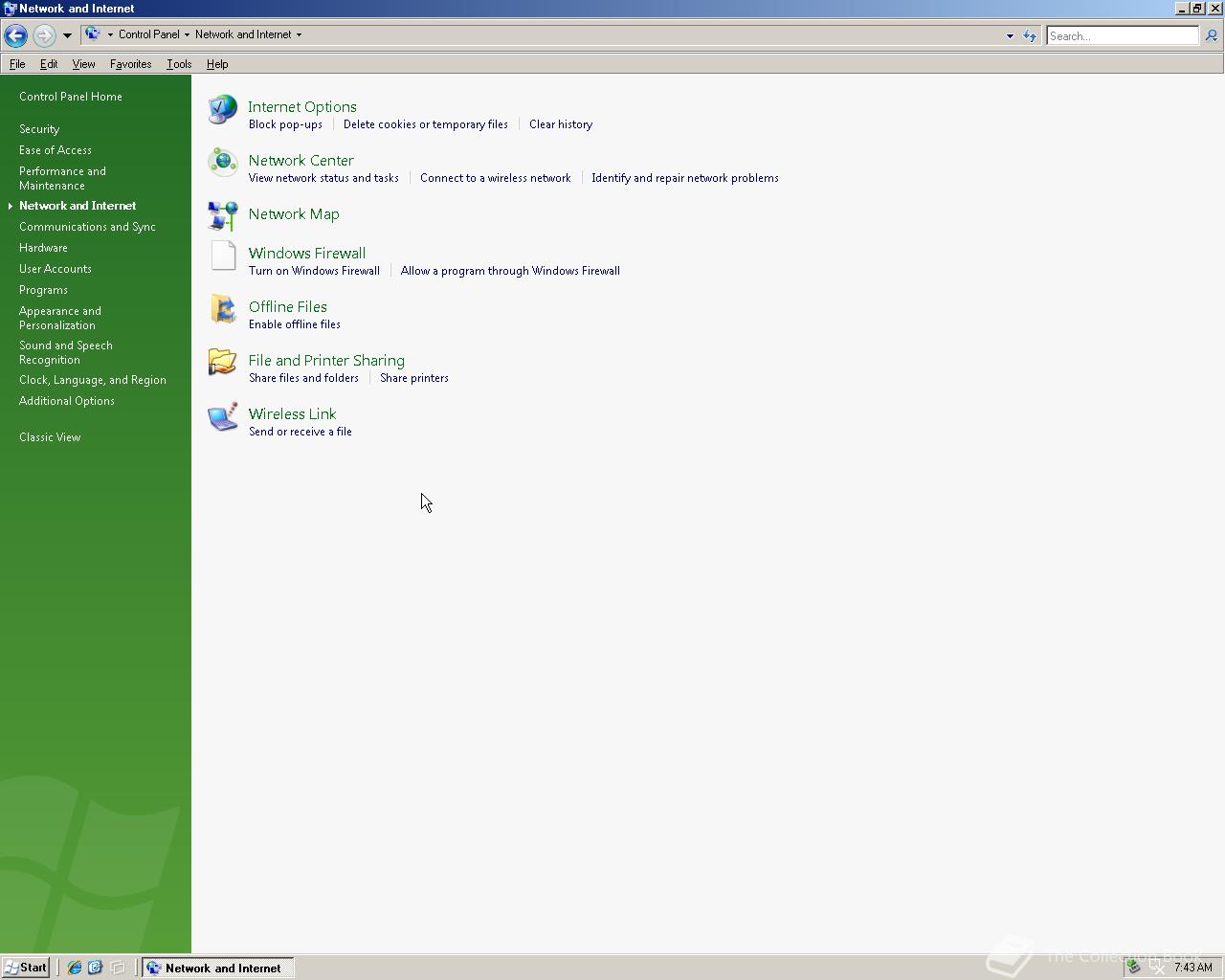Select Hardware in the sidebar
The image size is (1225, 980).
click(x=43, y=248)
